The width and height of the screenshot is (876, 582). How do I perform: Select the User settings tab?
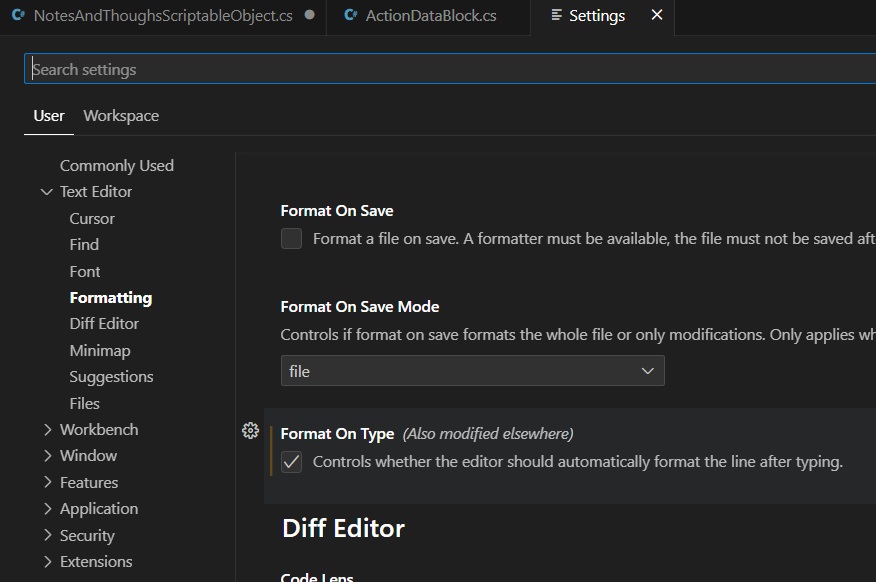[x=49, y=116]
